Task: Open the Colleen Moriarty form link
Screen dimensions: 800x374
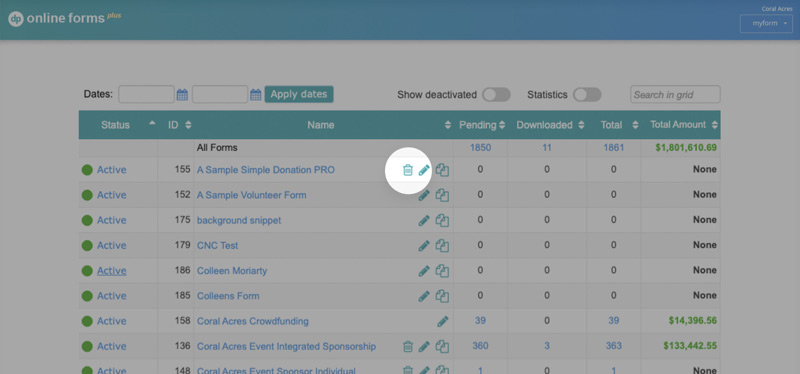Action: [x=232, y=270]
